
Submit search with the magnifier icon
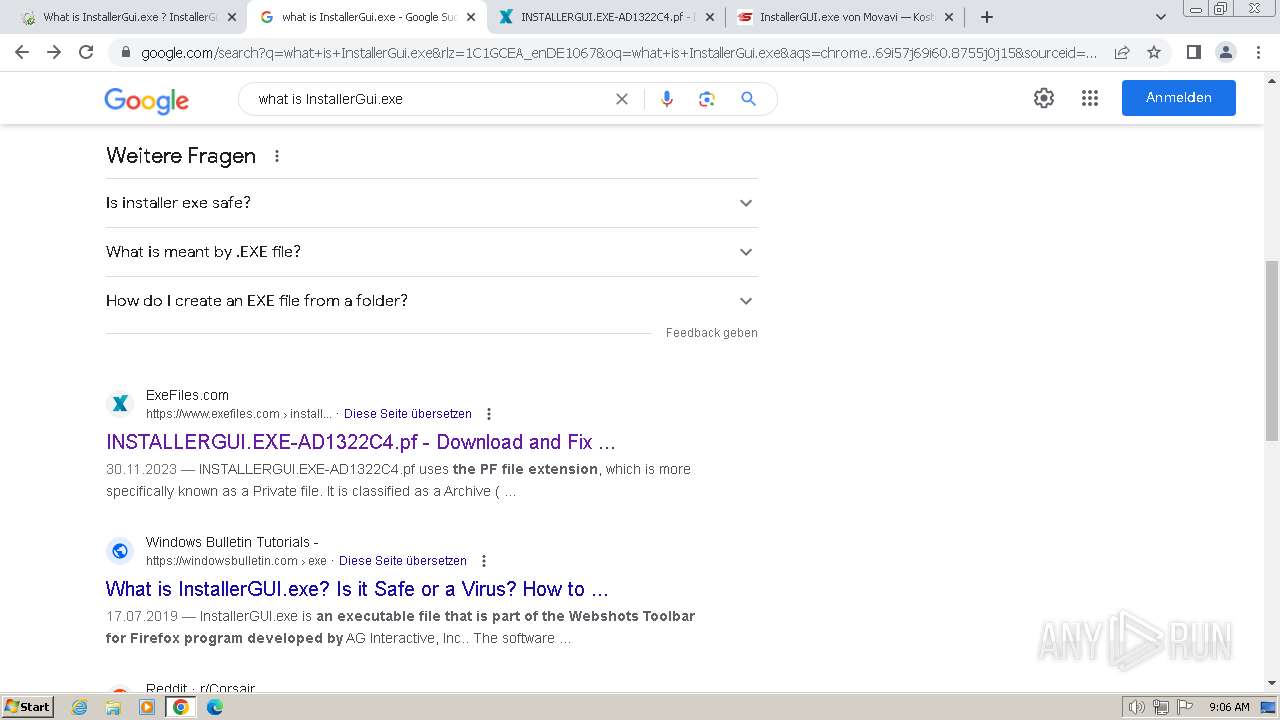coord(748,99)
